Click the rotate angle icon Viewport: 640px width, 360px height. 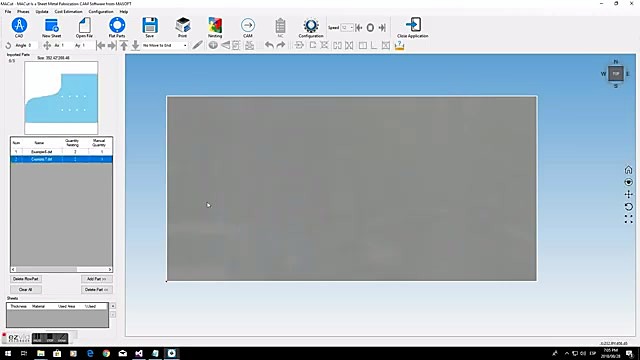[x=8, y=46]
